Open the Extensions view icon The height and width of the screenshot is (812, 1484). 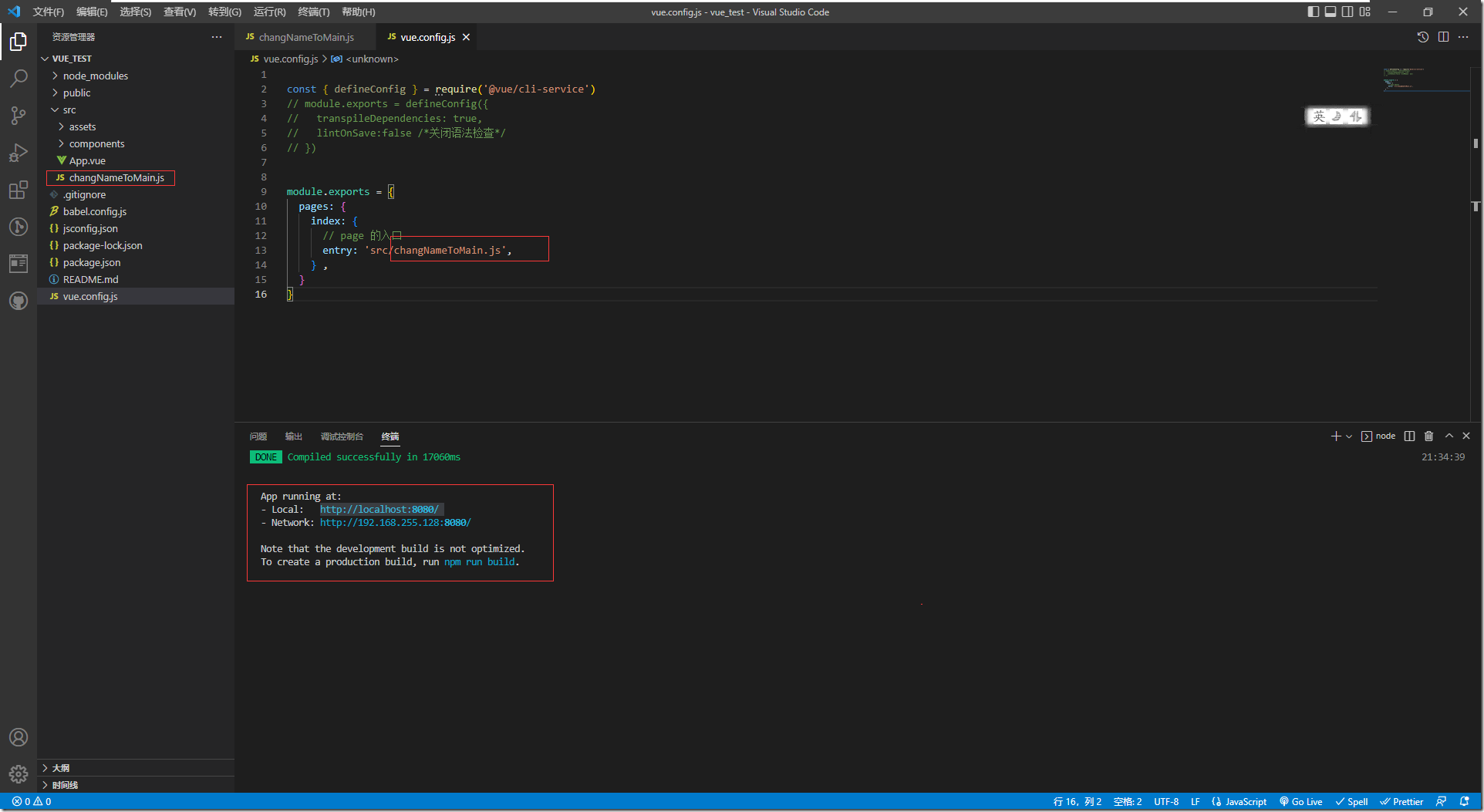tap(19, 190)
